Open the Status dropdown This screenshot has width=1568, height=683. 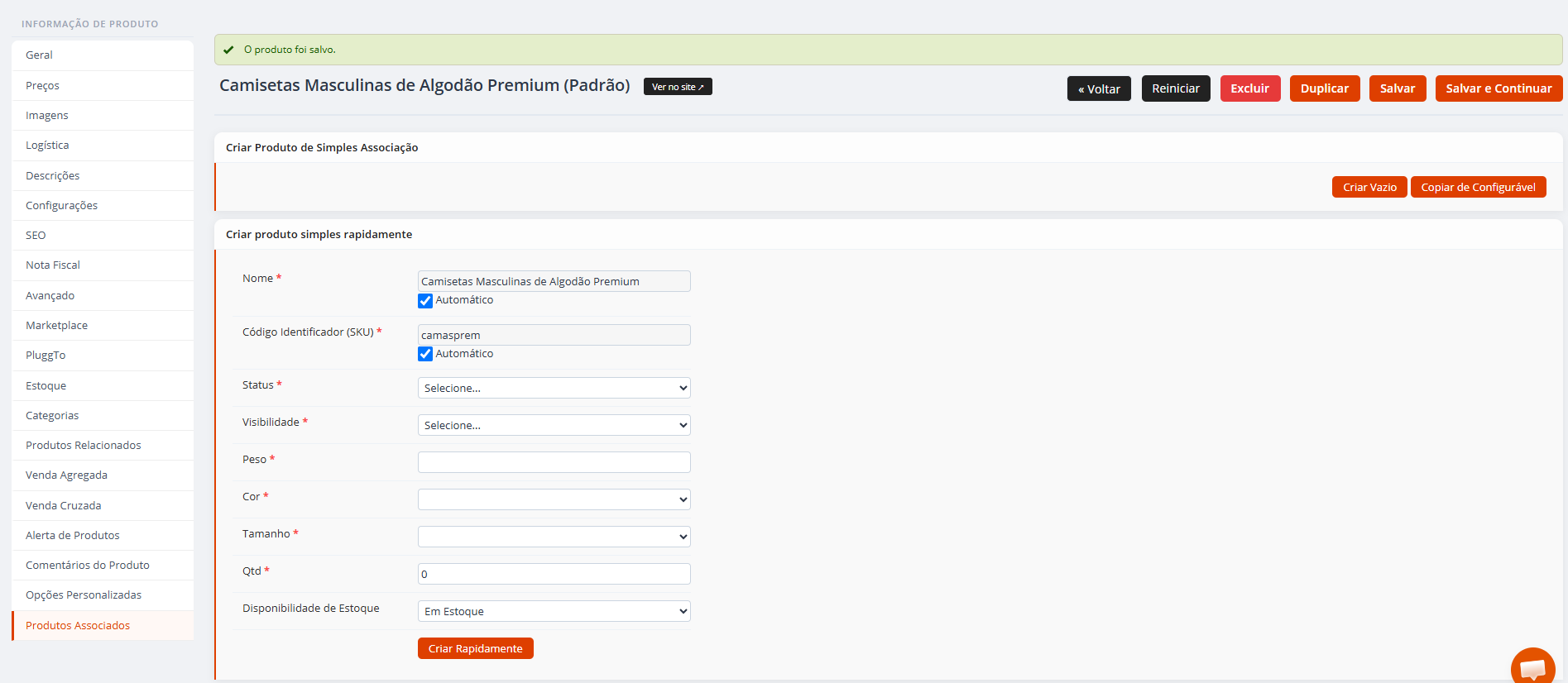554,388
